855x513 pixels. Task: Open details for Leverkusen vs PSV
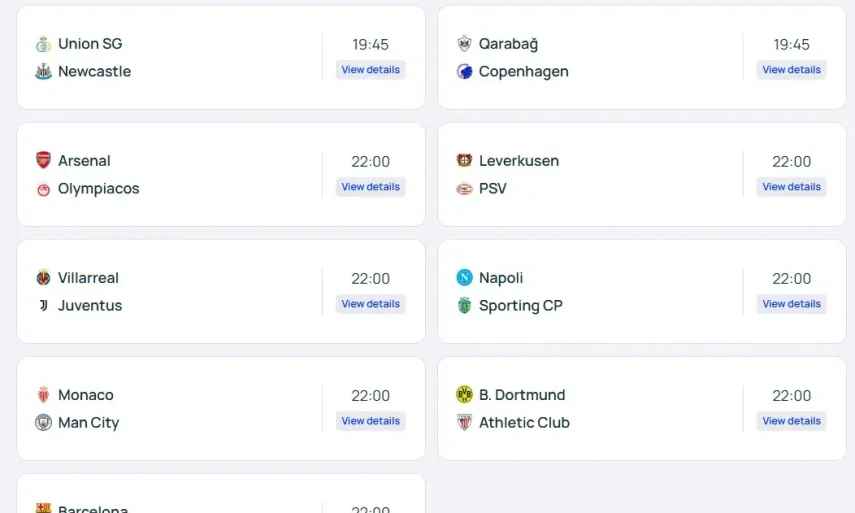(791, 187)
